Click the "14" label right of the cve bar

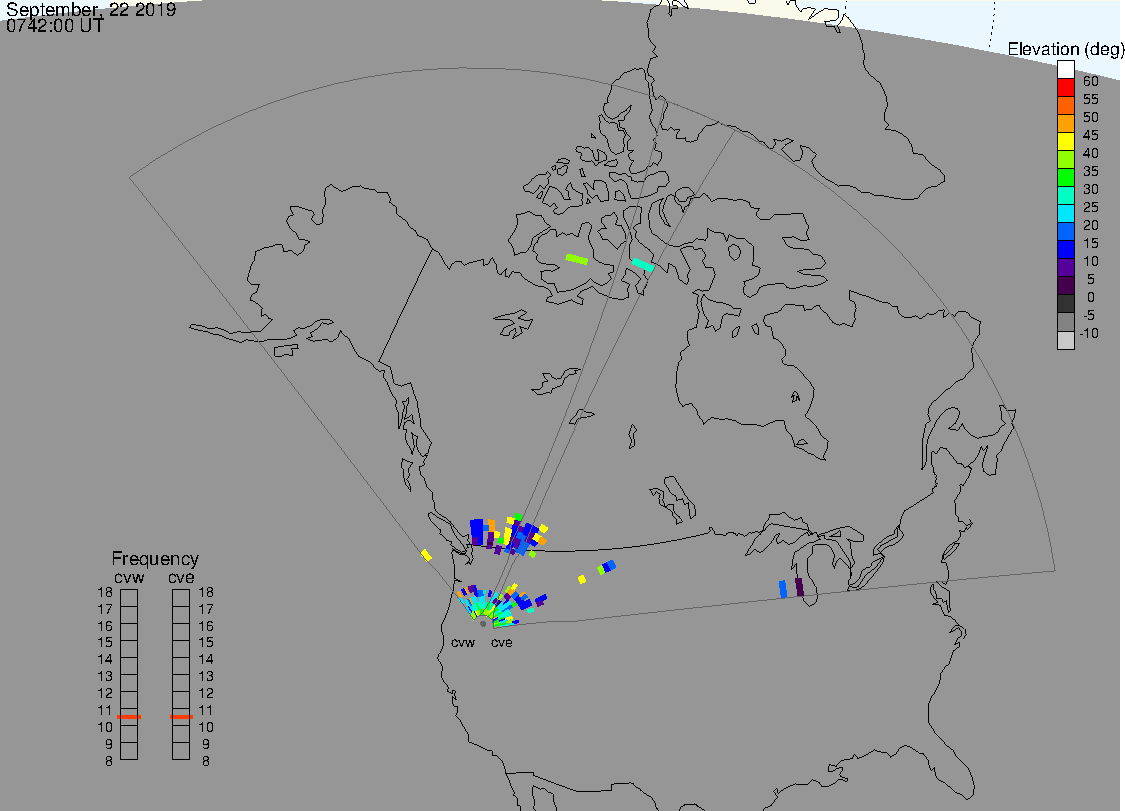[206, 660]
